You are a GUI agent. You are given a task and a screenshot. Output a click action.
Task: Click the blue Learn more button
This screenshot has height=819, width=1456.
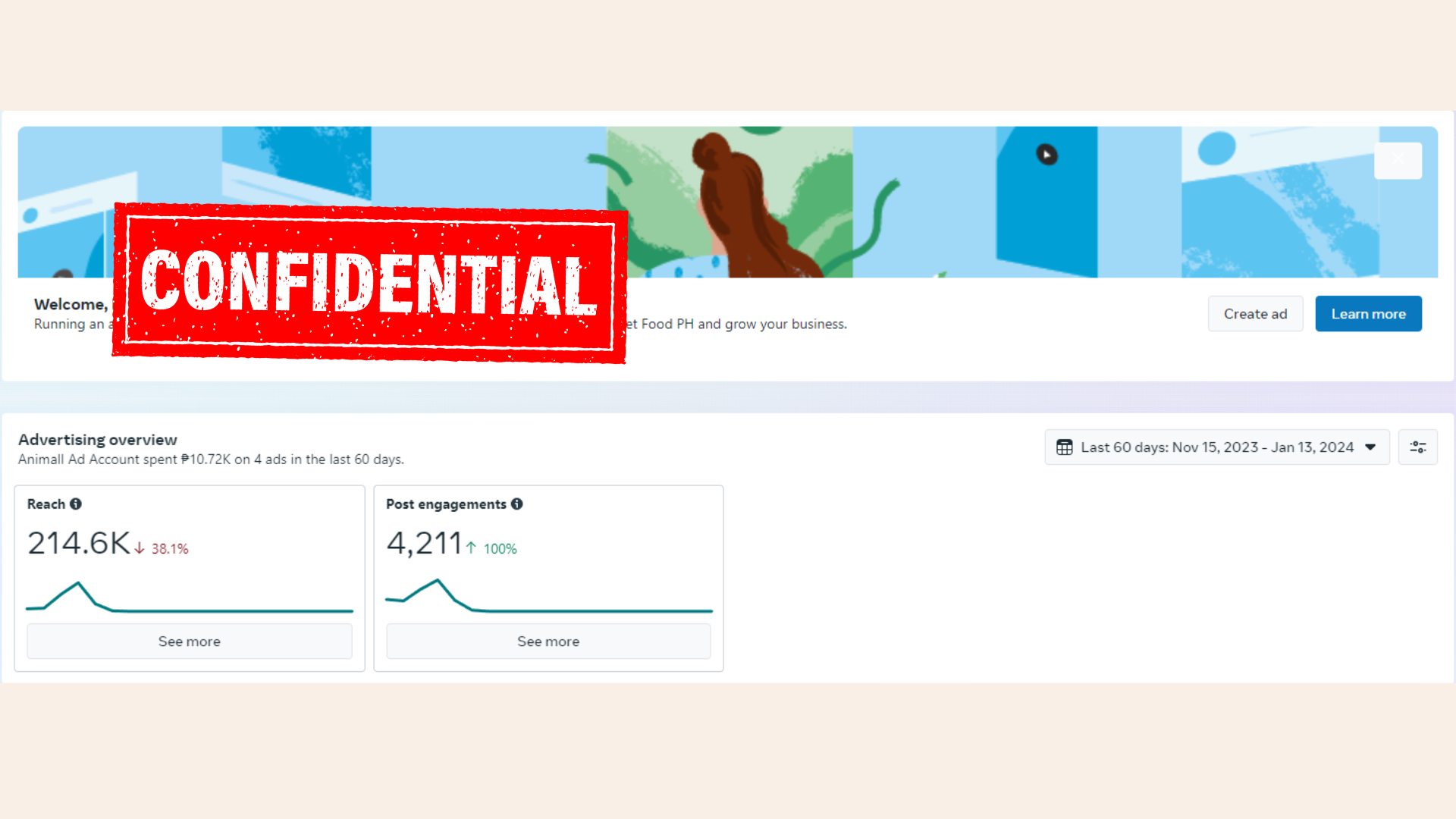point(1368,314)
